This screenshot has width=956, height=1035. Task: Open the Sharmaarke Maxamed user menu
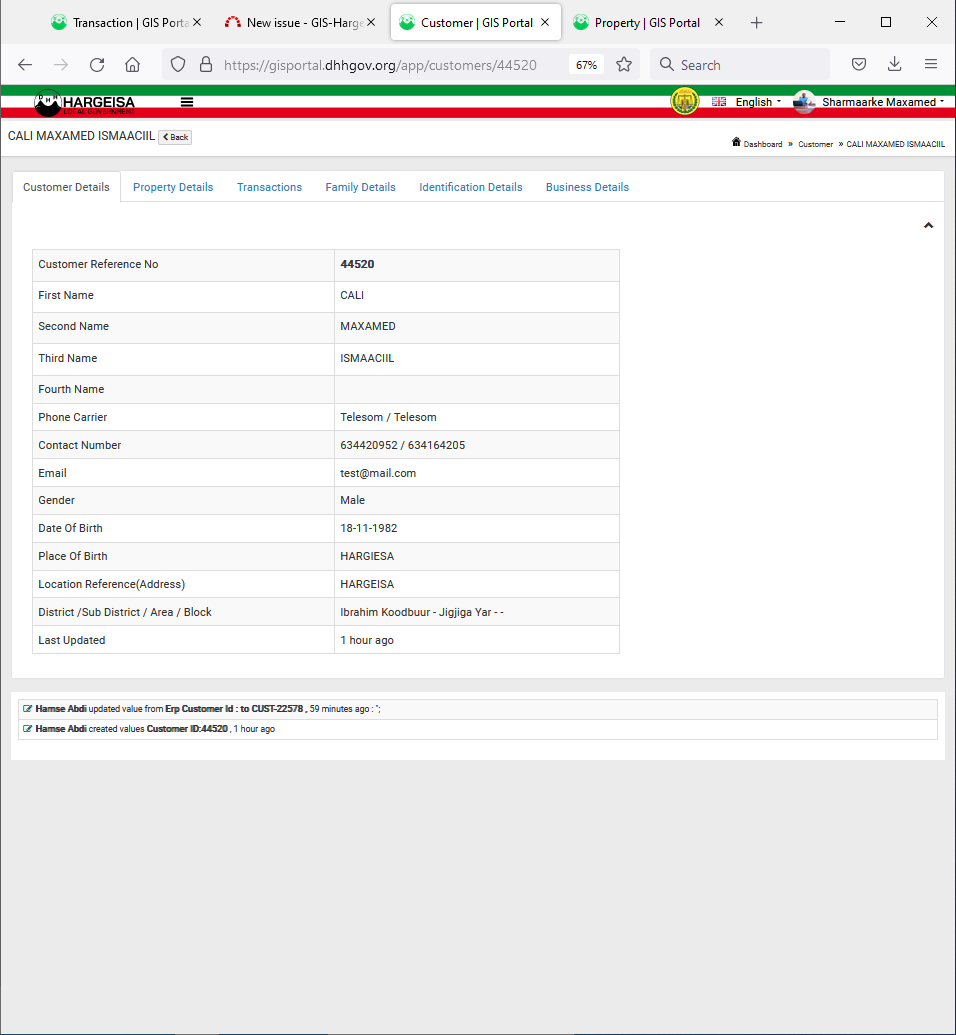coord(883,102)
